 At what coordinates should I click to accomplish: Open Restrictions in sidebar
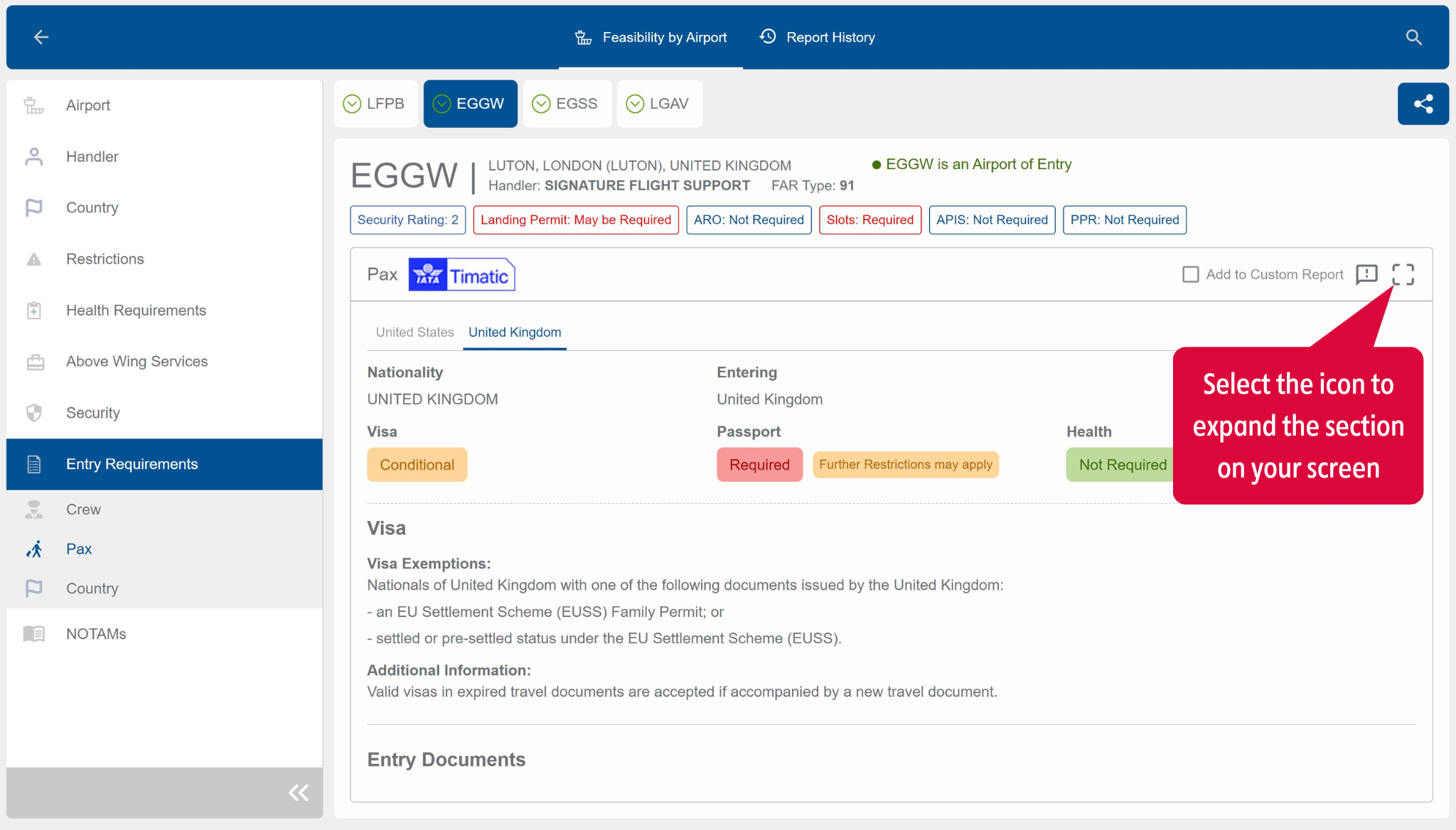point(164,259)
